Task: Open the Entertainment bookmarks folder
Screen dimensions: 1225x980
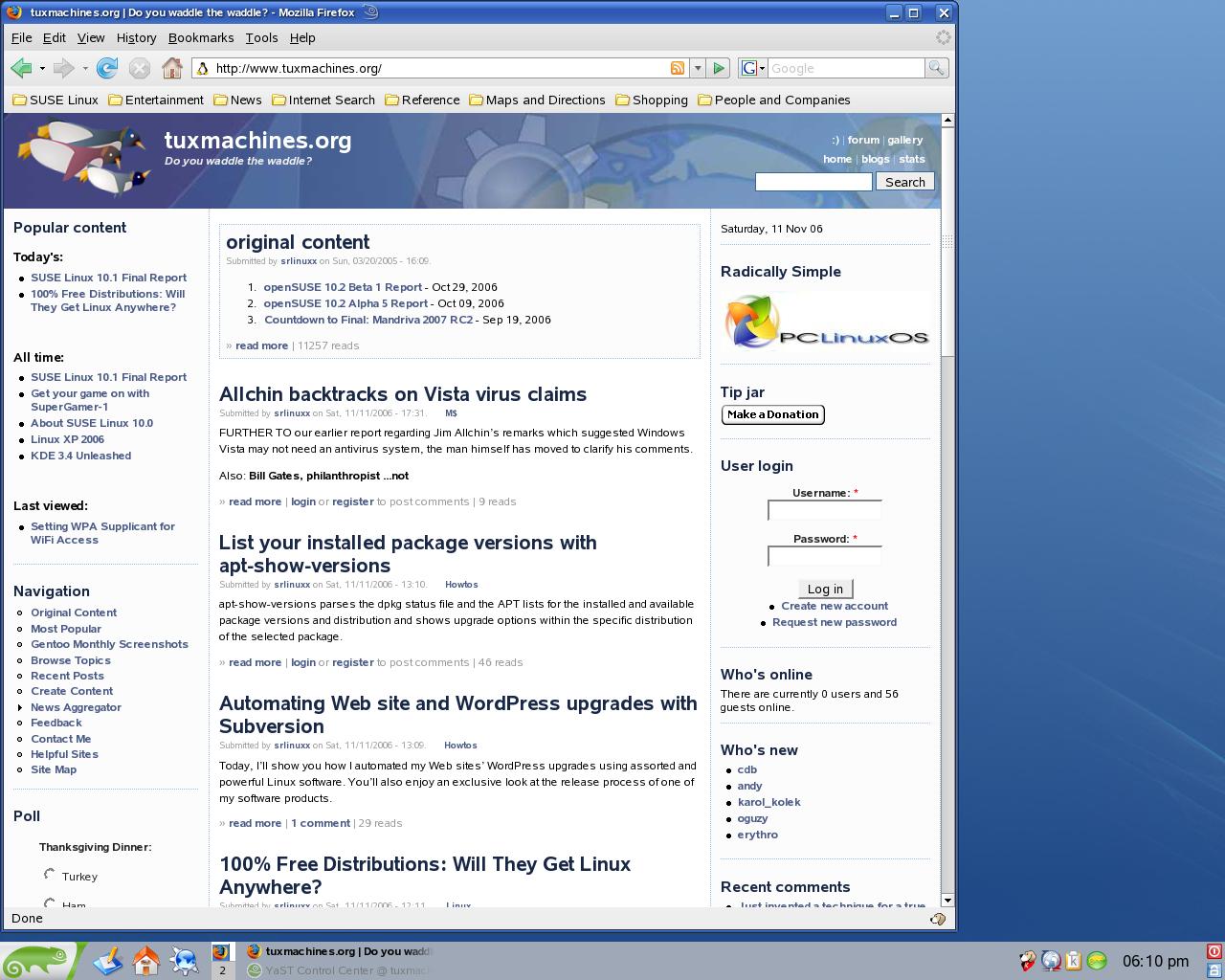Action: [155, 100]
